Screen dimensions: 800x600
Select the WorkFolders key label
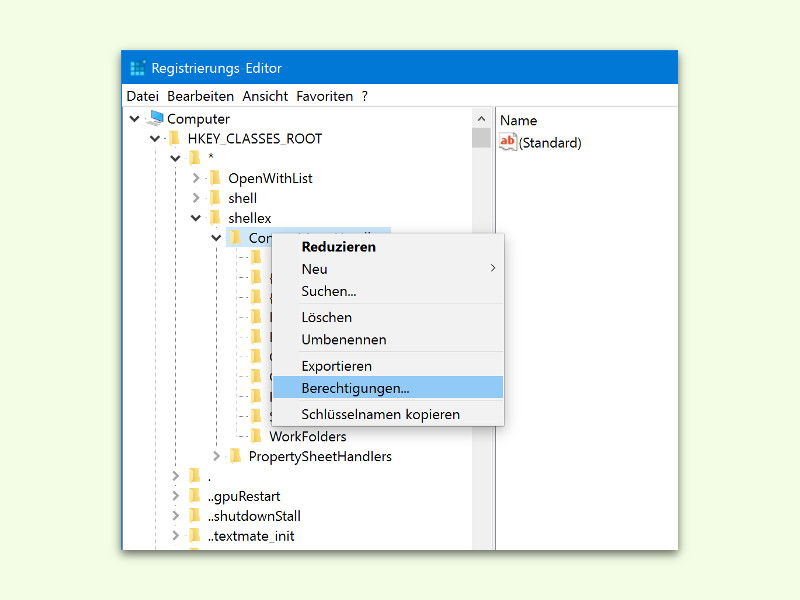(308, 437)
